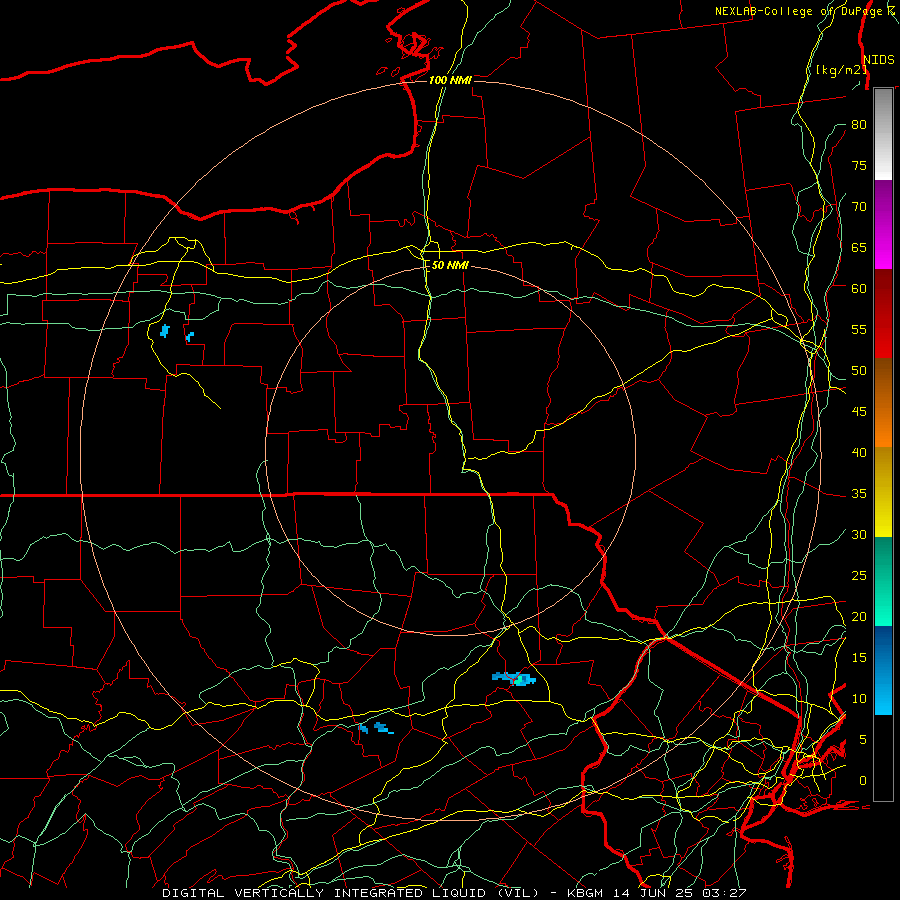
Task: Click the blue VIL echo pair in the southwest
Action: pos(376,728)
